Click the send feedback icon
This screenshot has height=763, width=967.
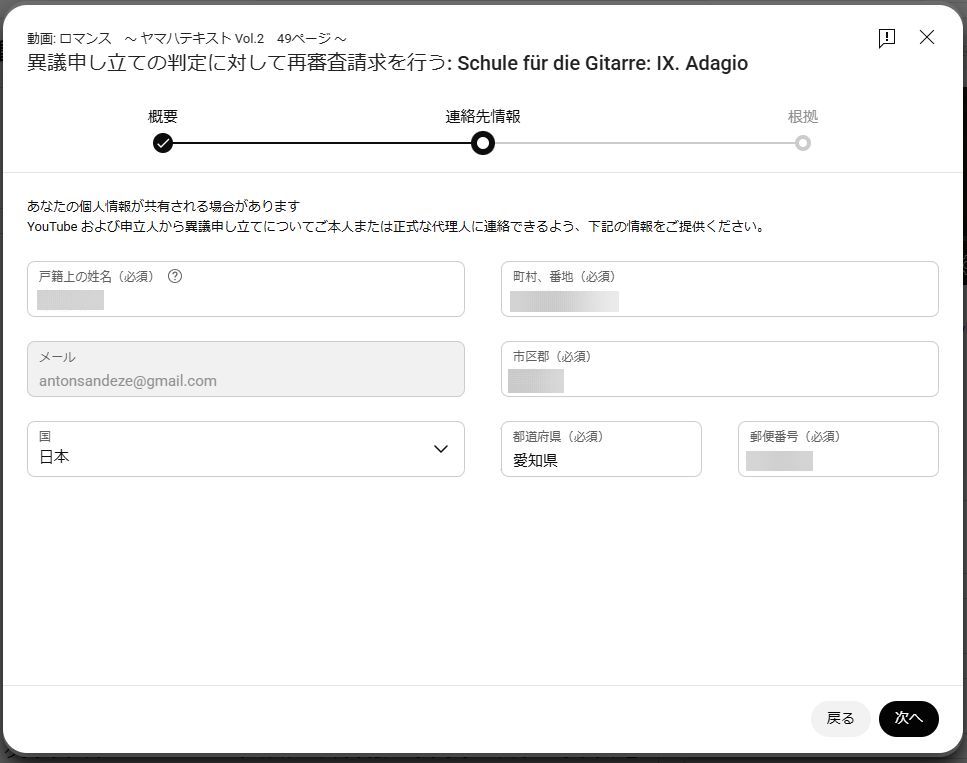coord(886,38)
